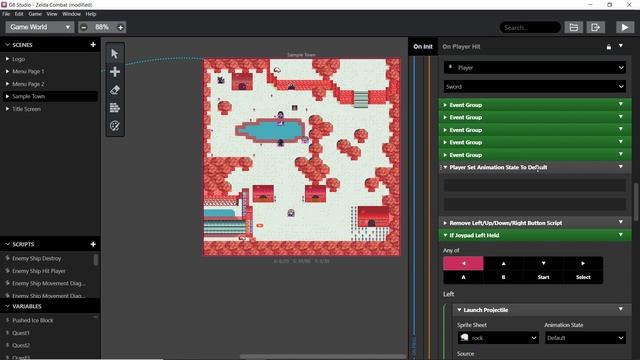Select the Menu Page 1 scene
This screenshot has height=360, width=640.
click(x=49, y=71)
